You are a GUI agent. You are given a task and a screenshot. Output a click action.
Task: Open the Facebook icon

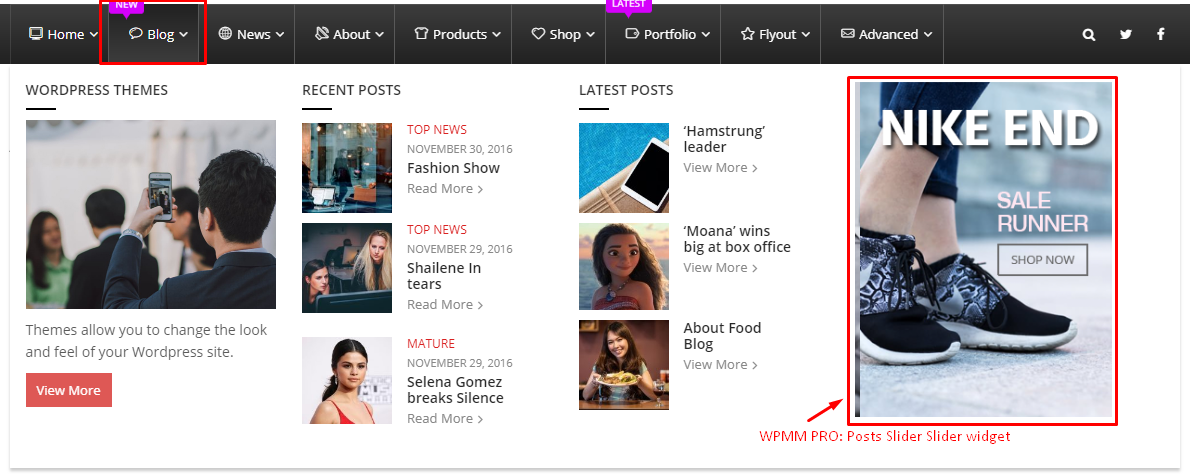(x=1160, y=34)
